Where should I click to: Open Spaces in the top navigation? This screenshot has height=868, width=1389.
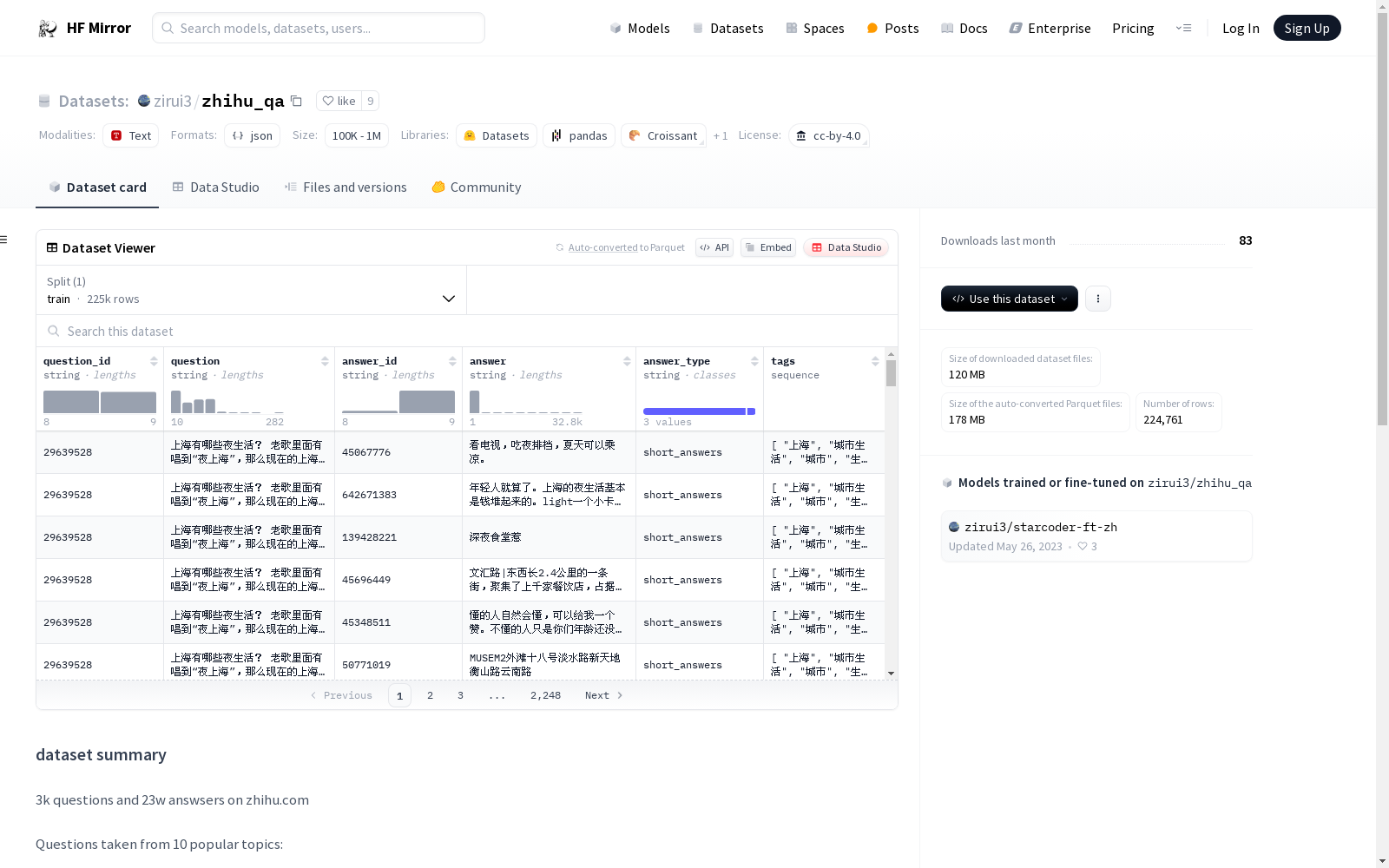point(815,29)
